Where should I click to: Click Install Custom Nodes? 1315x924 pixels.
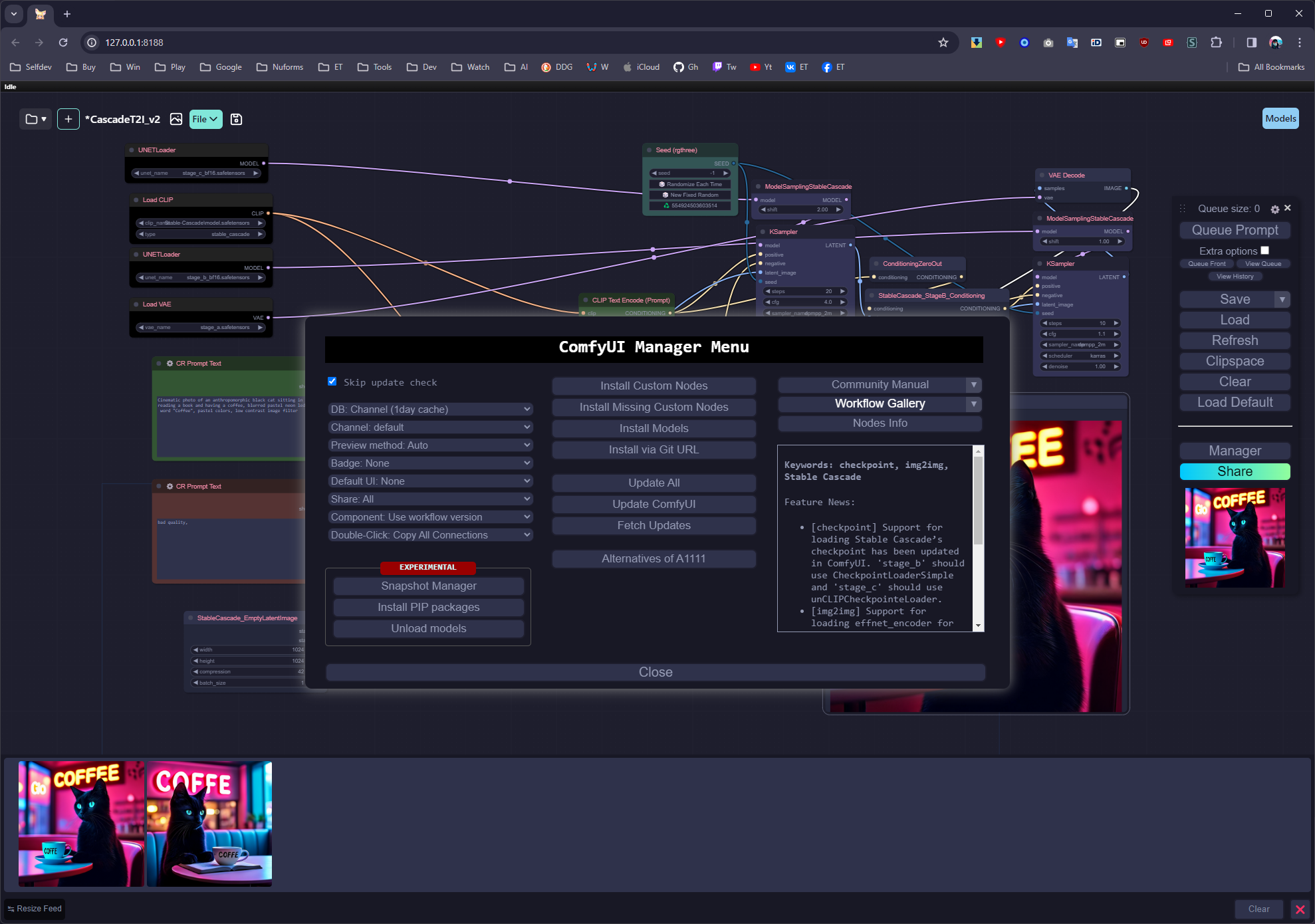point(654,386)
